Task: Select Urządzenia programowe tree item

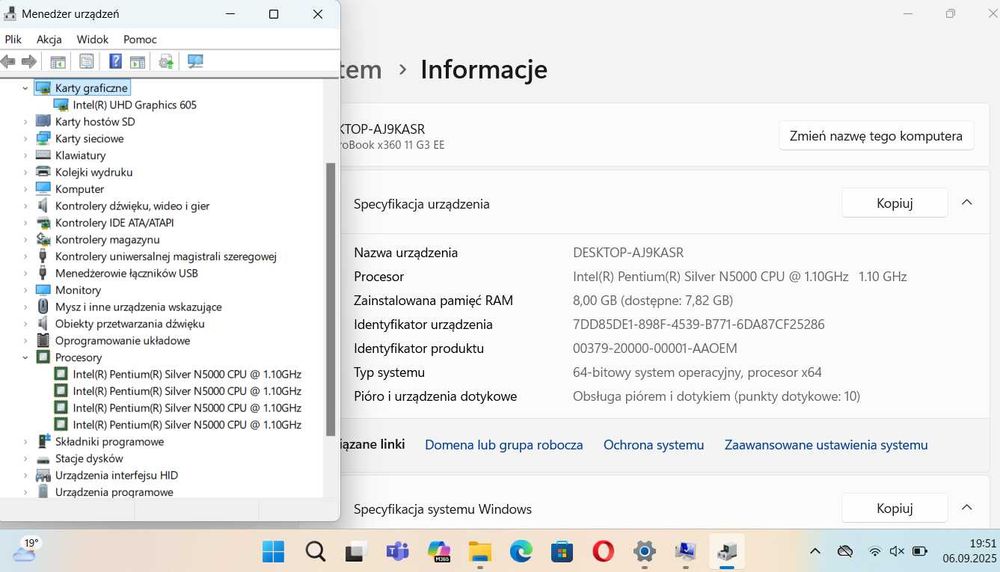Action: coord(114,492)
